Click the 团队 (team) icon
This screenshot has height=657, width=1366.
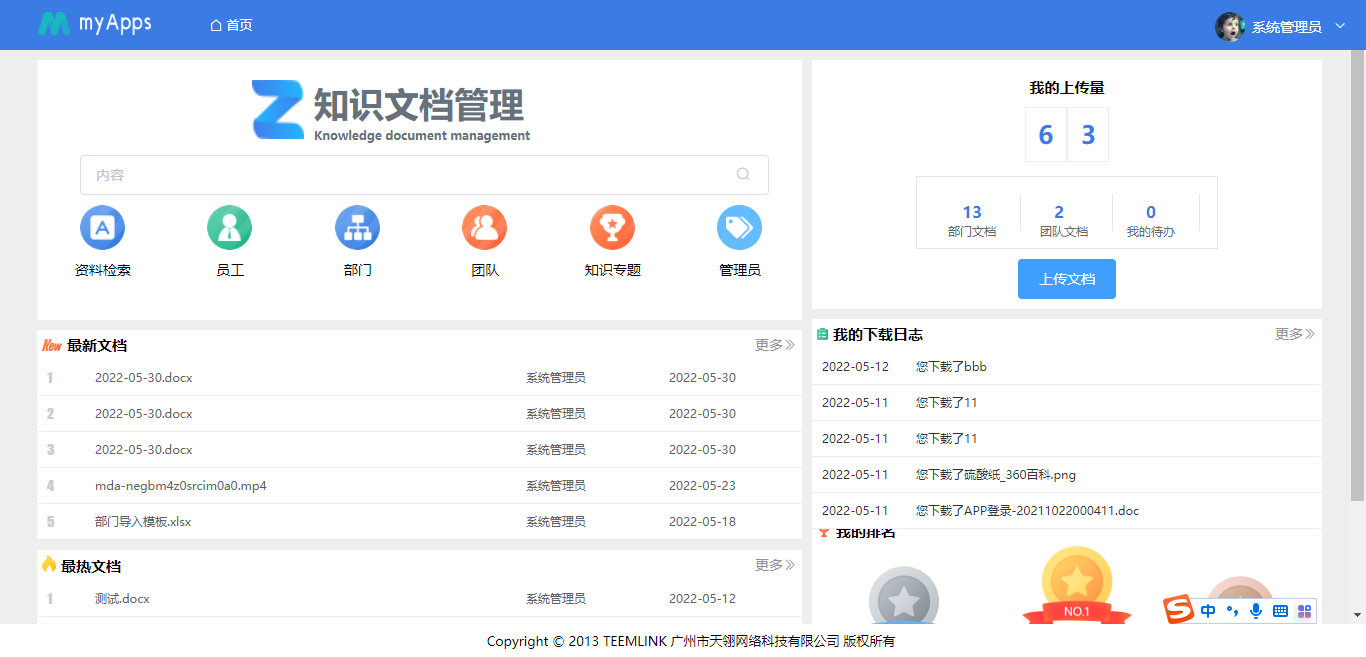[x=484, y=227]
